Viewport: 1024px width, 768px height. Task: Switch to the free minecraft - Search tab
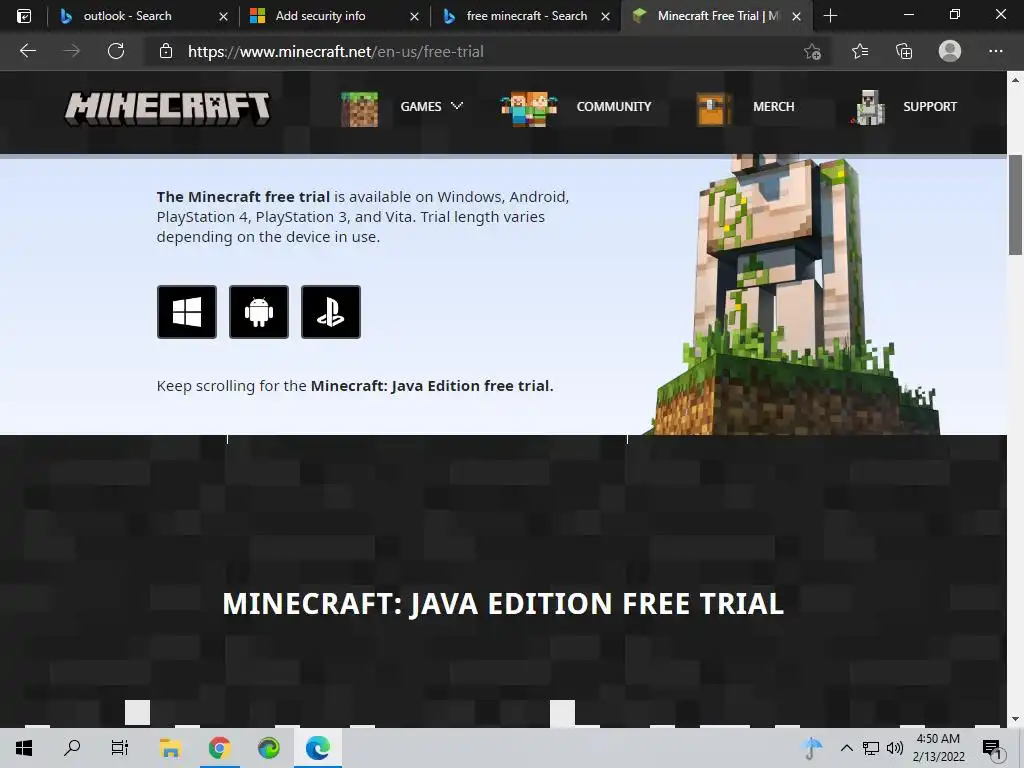pyautogui.click(x=526, y=16)
